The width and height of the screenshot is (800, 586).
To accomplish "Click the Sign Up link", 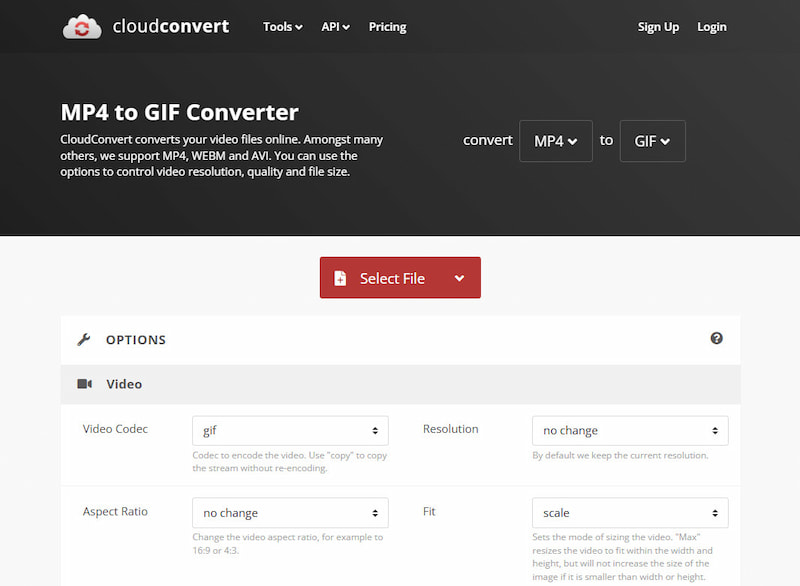I will pos(658,27).
